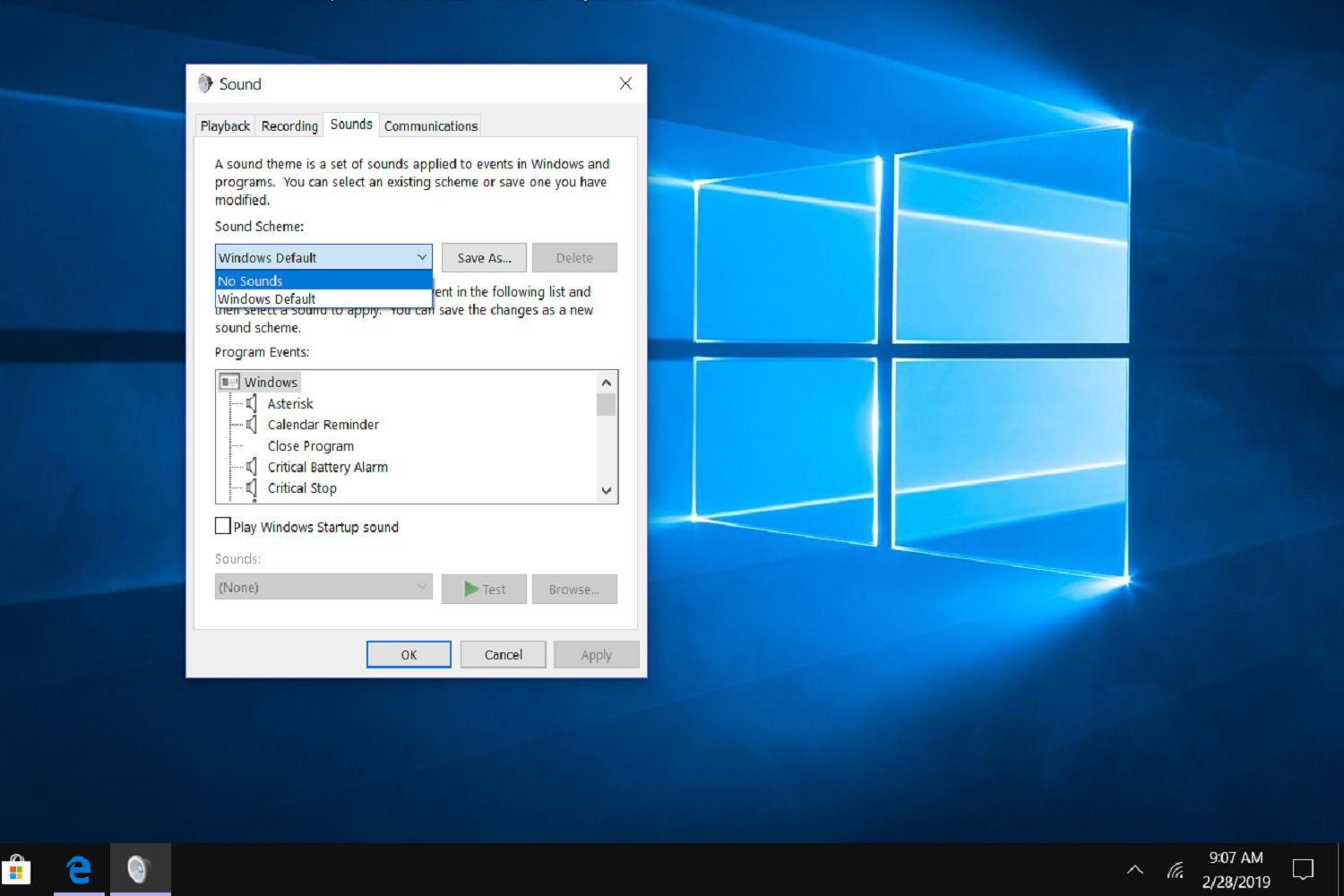Click the Save As... button

pos(484,258)
